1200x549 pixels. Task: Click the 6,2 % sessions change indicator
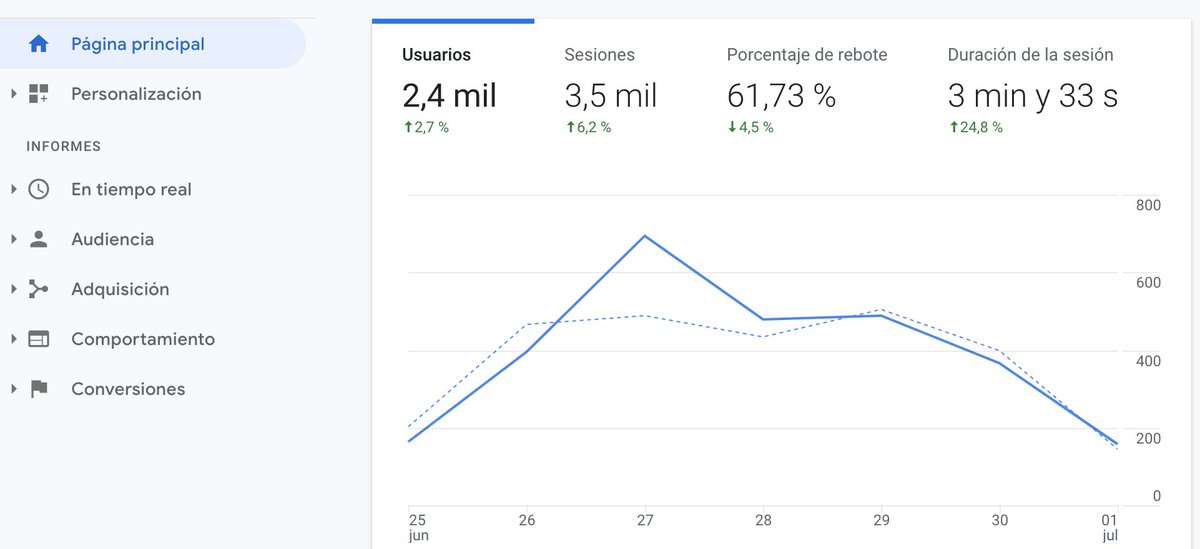(x=588, y=127)
